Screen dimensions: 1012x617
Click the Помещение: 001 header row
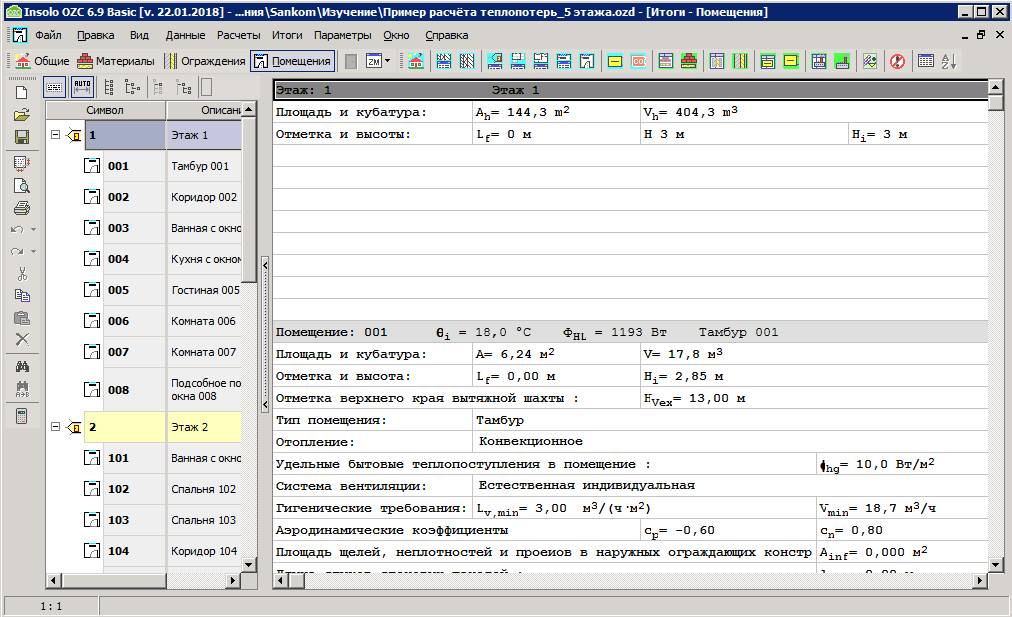631,332
